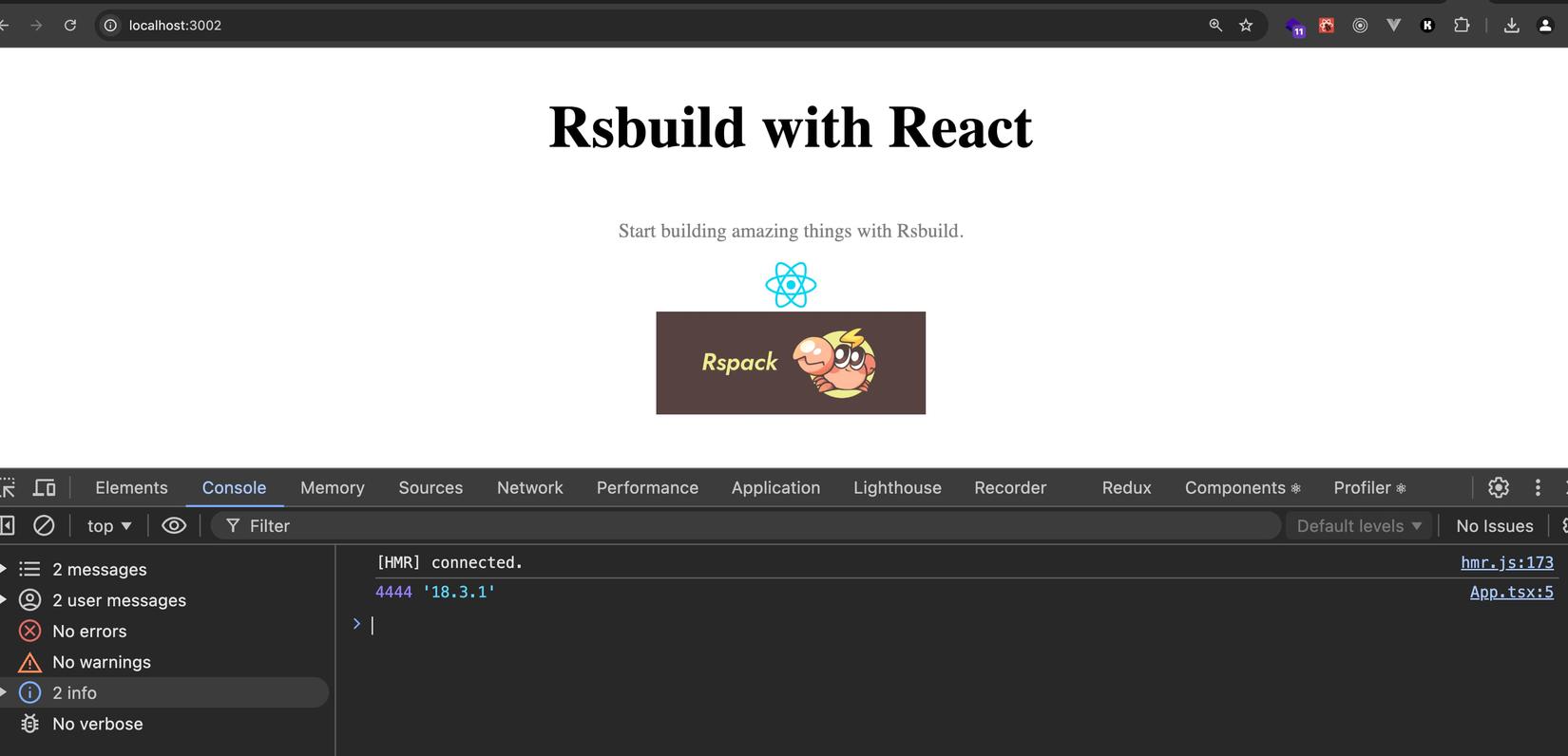1568x756 pixels.
Task: Open the top context selector
Action: pos(109,526)
